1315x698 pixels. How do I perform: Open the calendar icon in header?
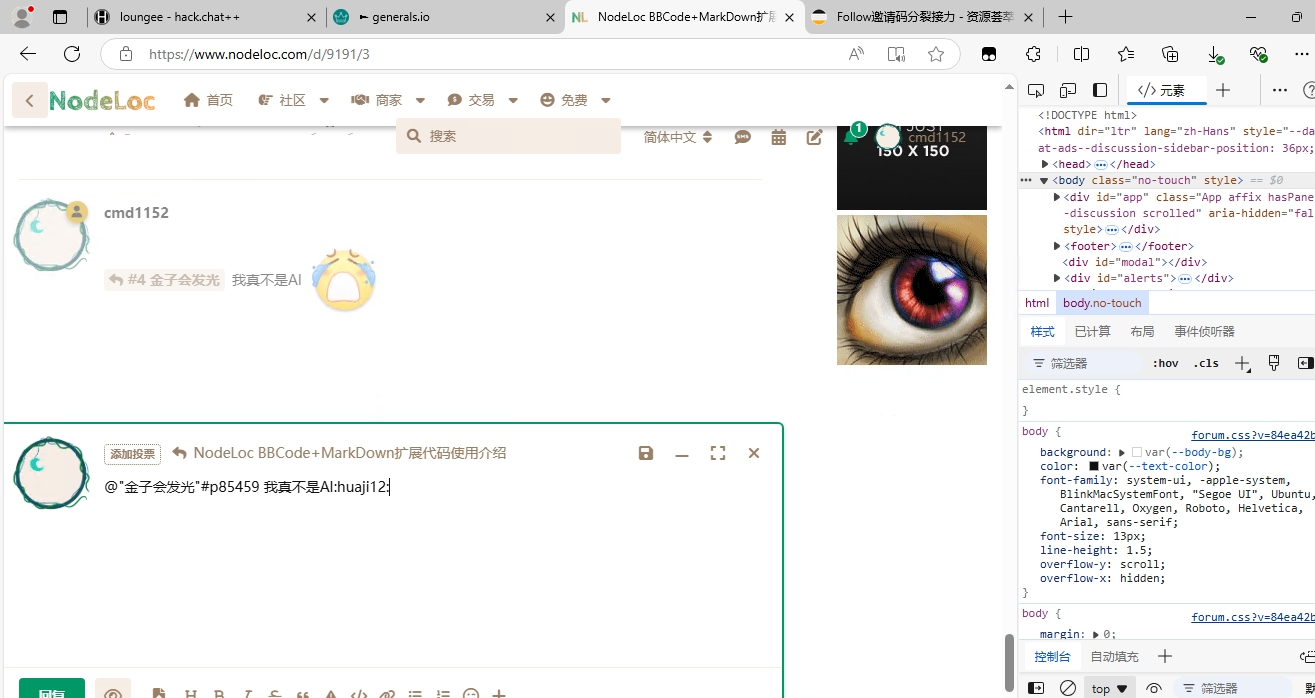(x=779, y=137)
